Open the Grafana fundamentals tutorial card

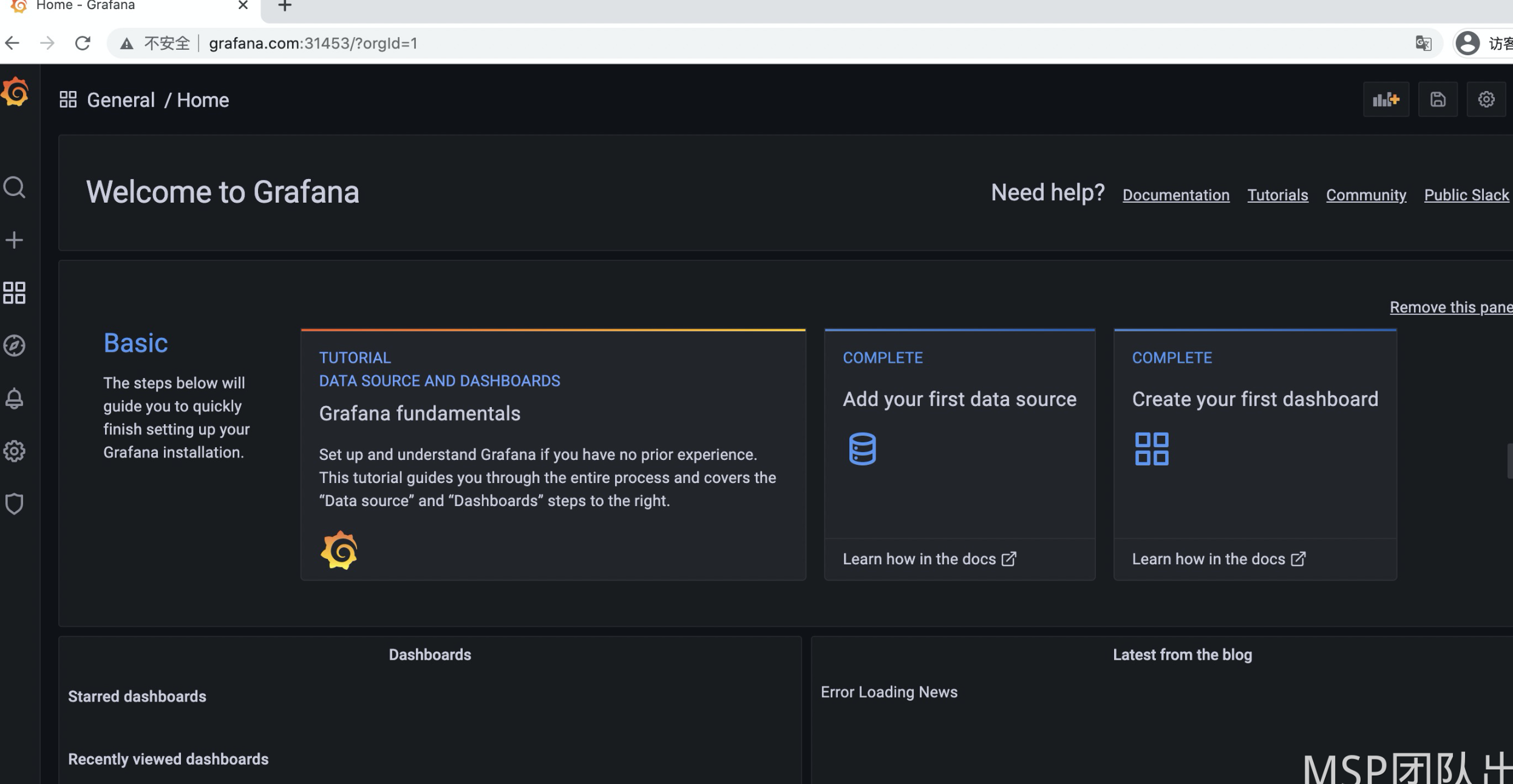[553, 455]
